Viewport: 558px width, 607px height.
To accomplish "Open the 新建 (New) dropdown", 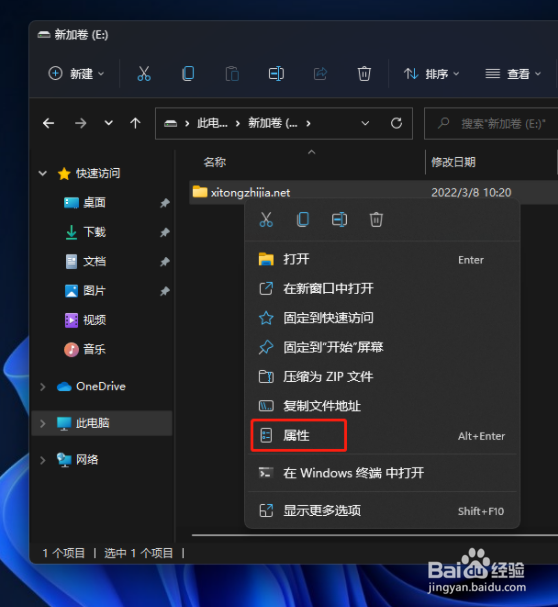I will pyautogui.click(x=76, y=74).
